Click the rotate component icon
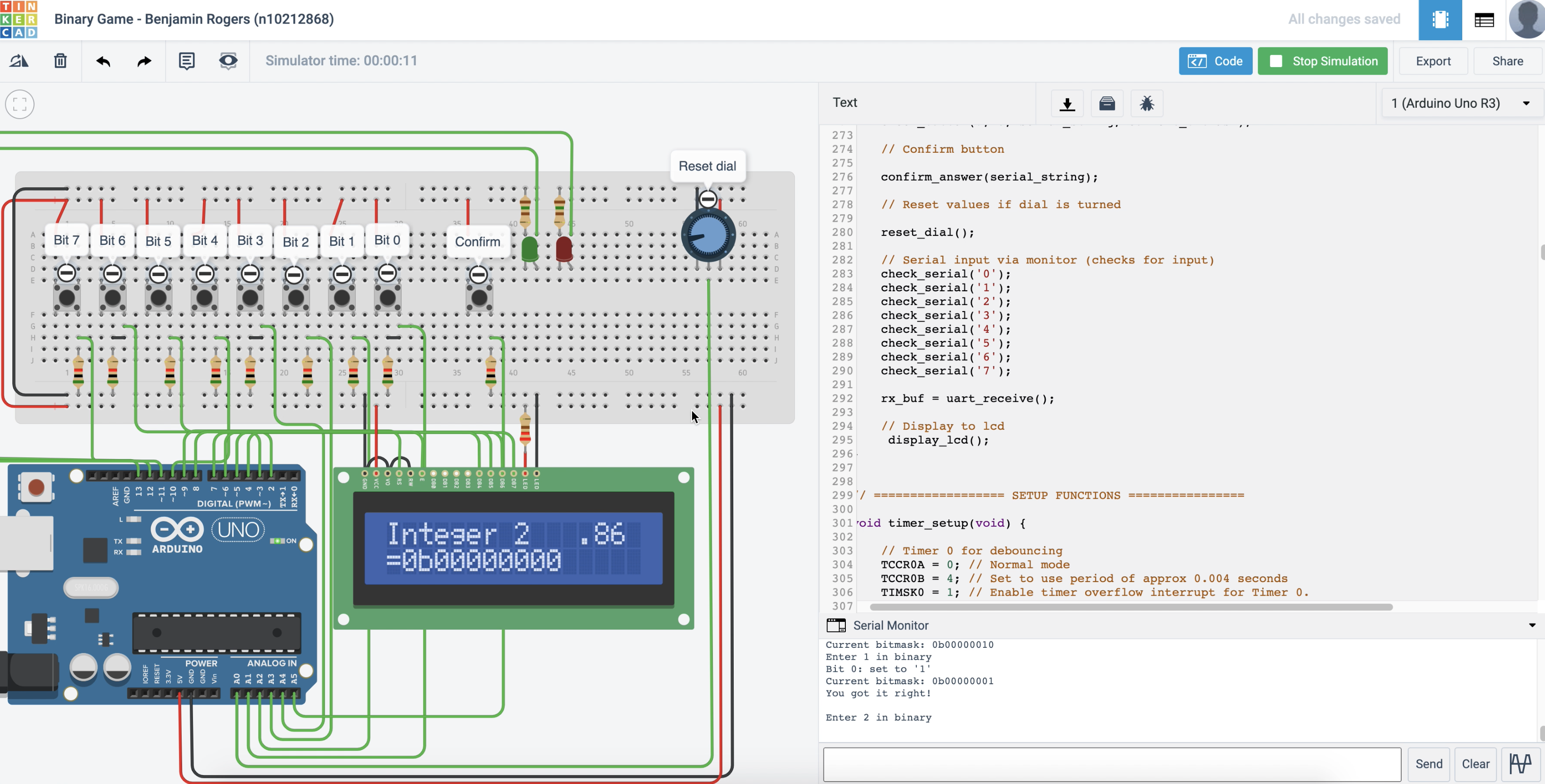Screen dimensions: 1545x784 click(19, 61)
